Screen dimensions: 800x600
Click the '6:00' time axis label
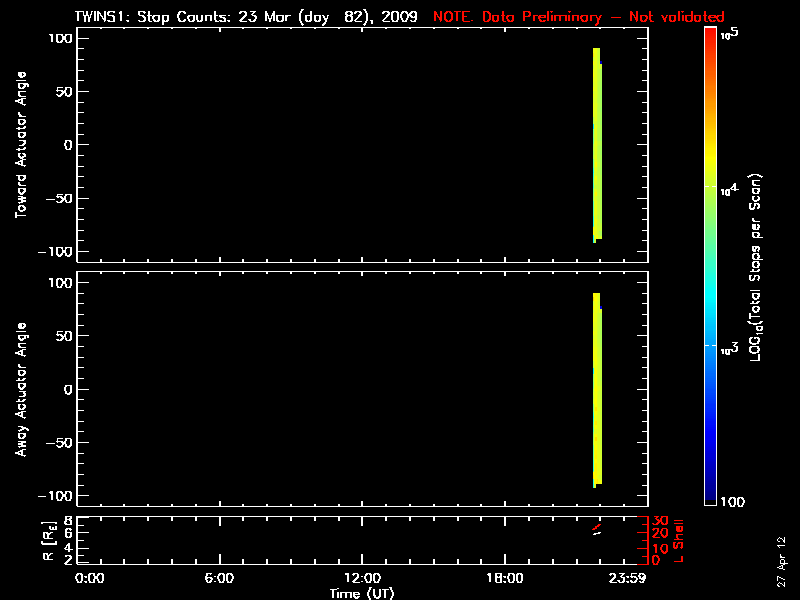[x=219, y=579]
